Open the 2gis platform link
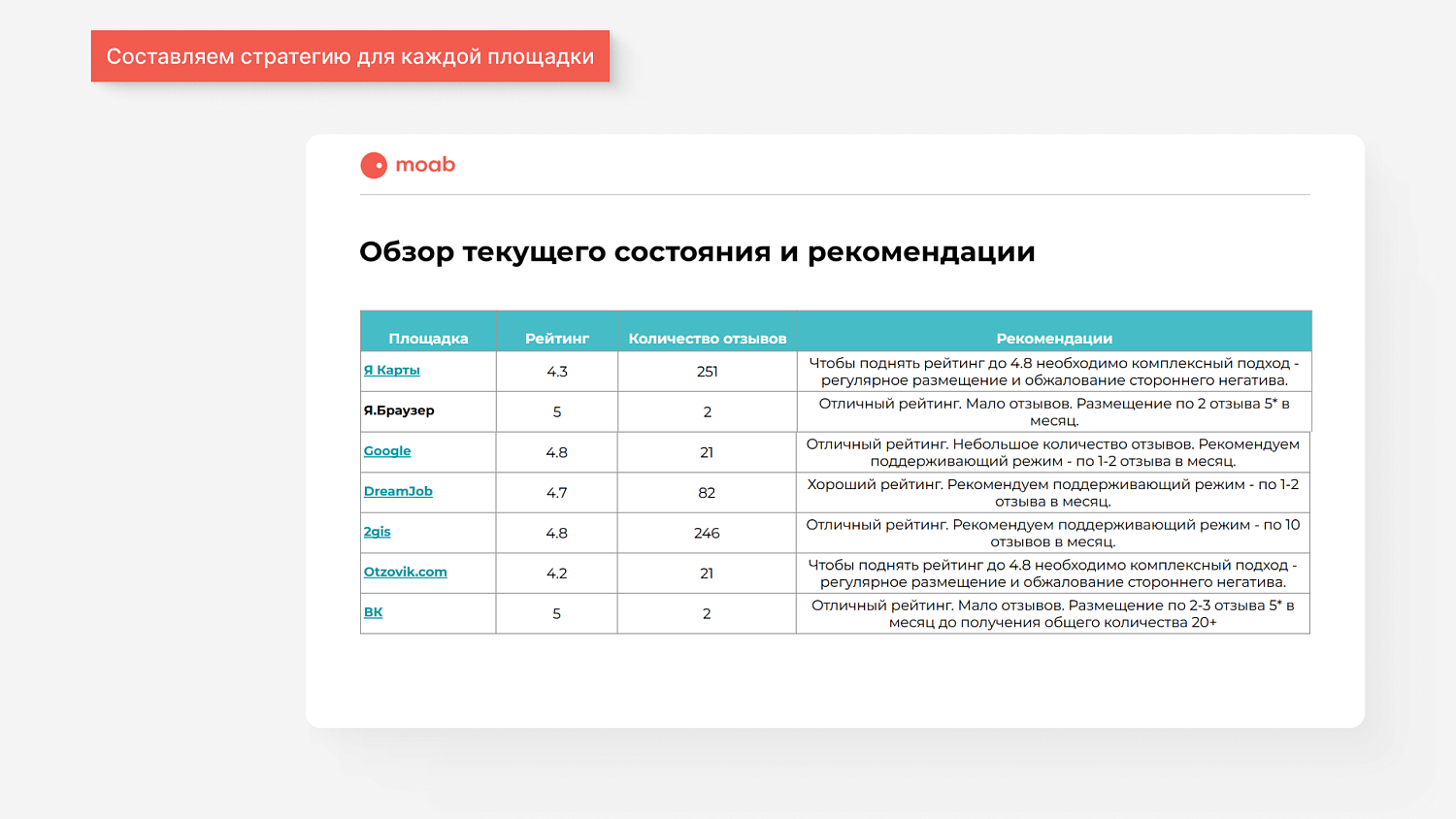This screenshot has height=819, width=1456. (376, 532)
